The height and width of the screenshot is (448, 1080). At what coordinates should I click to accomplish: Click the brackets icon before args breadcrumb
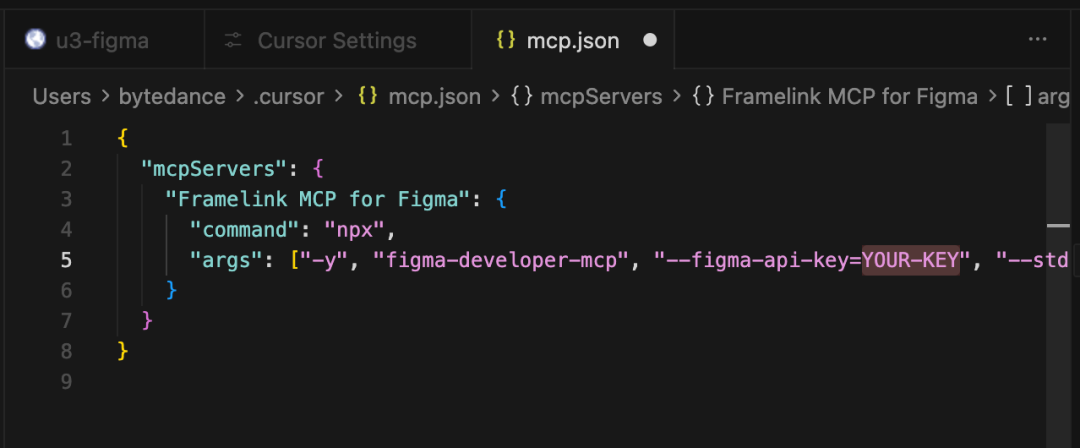coord(1018,97)
